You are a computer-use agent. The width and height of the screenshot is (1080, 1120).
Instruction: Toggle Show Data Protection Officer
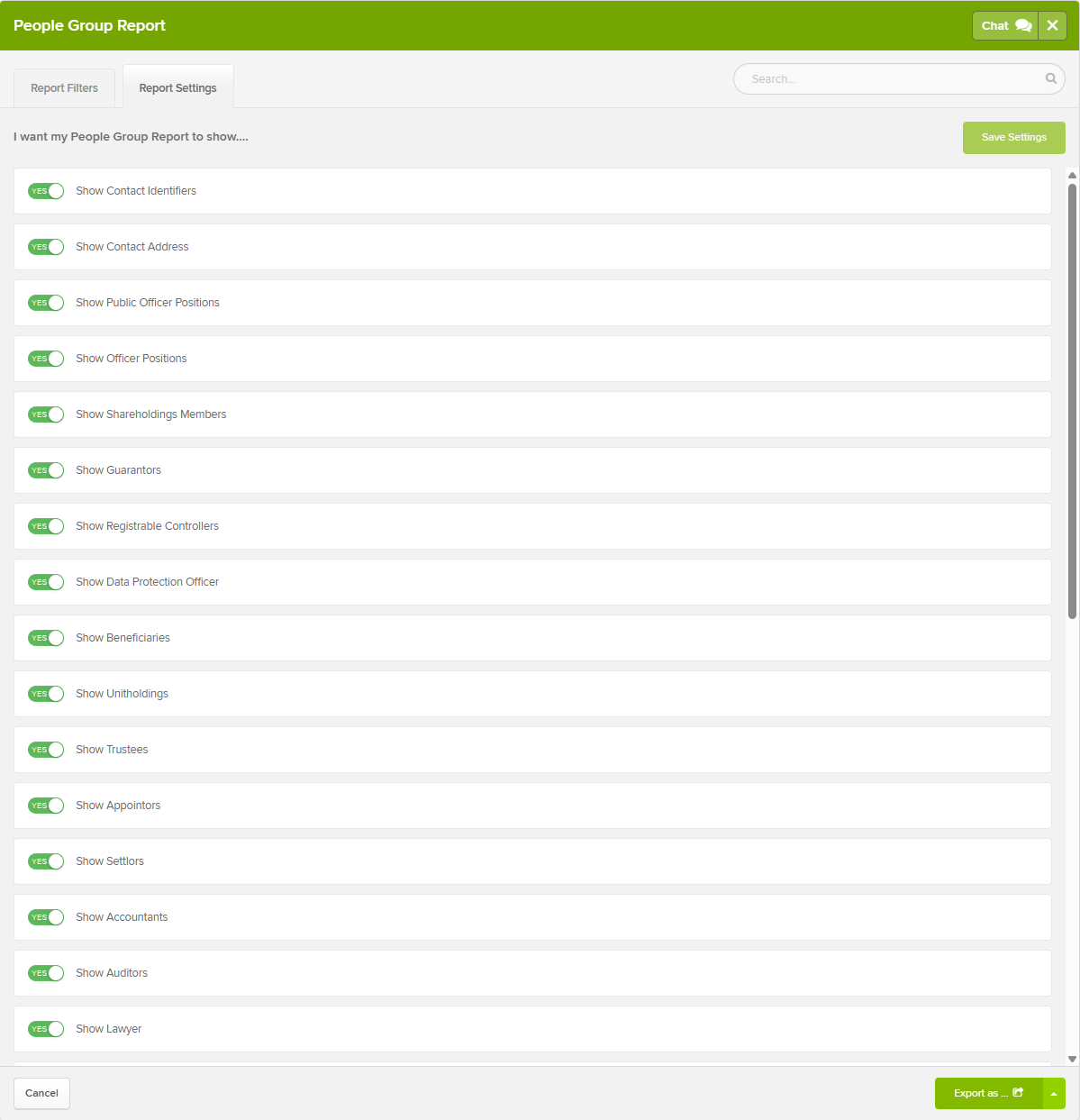click(x=46, y=582)
